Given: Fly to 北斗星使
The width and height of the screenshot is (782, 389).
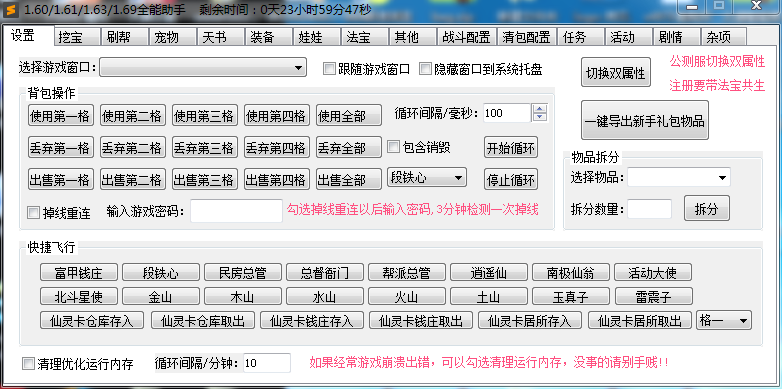Looking at the screenshot, I should [79, 297].
